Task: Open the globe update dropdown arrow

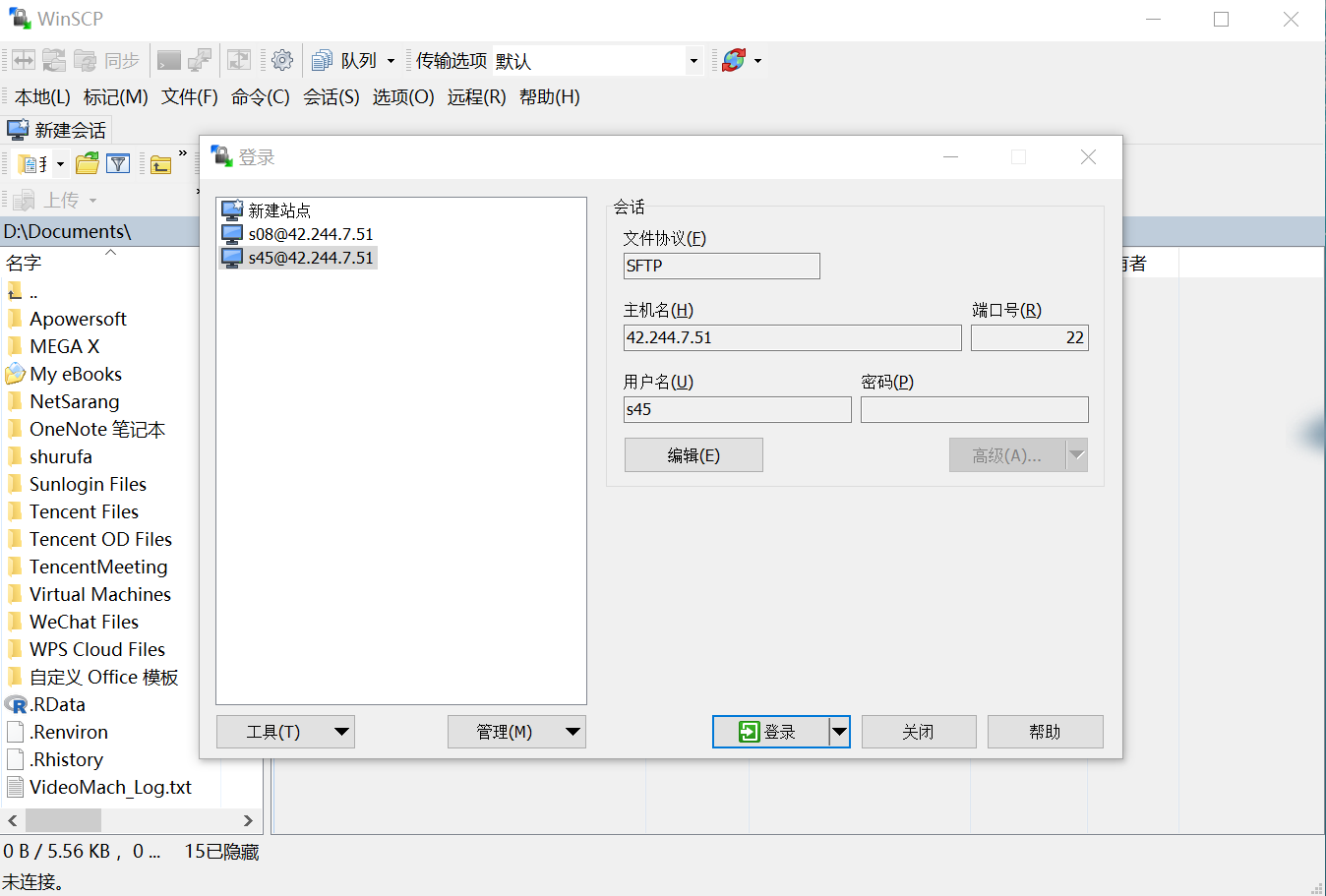Action: (x=757, y=61)
